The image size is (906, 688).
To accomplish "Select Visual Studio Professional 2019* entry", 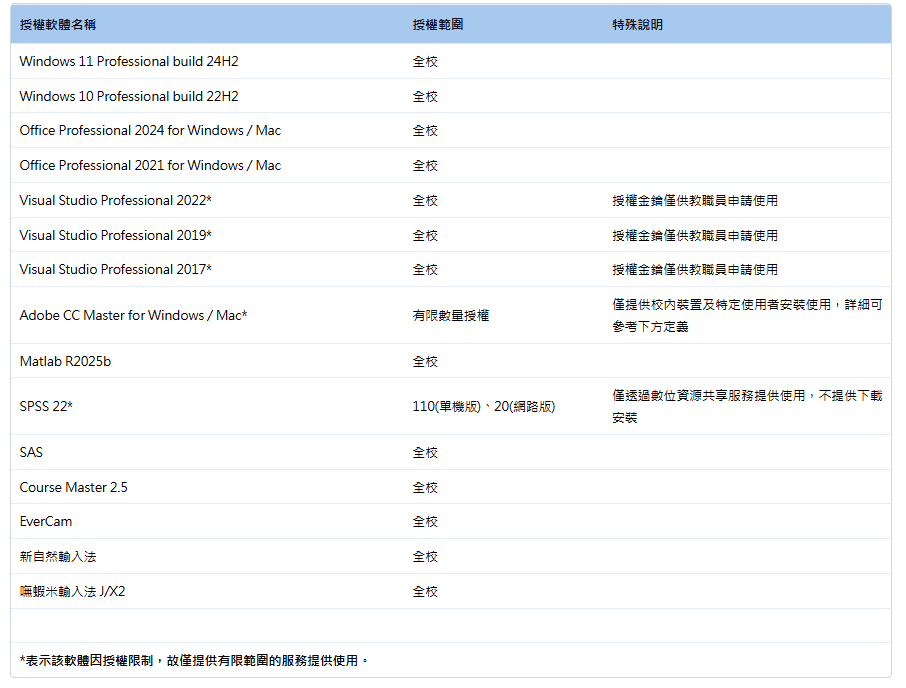I will [116, 235].
